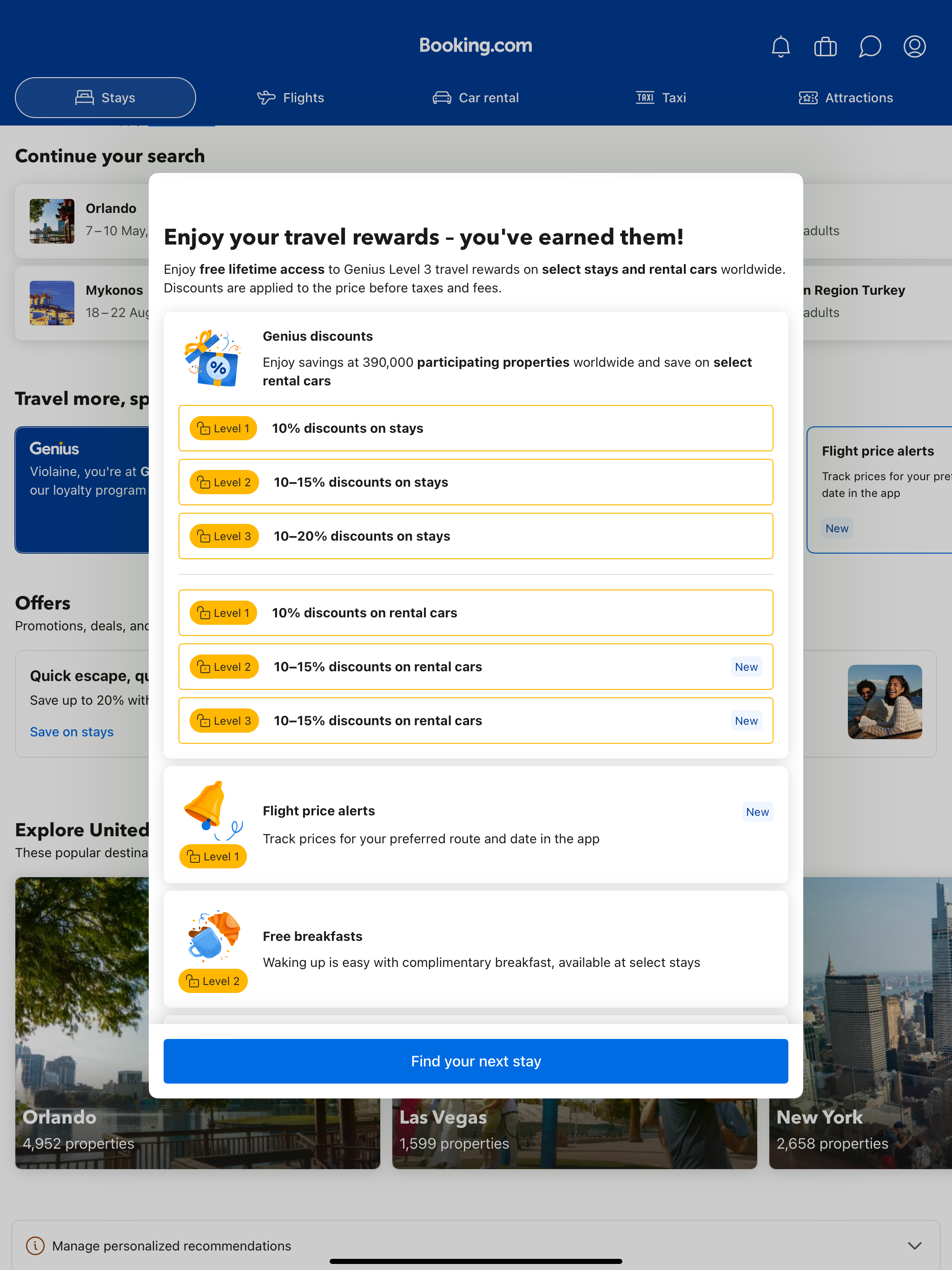952x1270 pixels.
Task: Select the 10–15% discounts on stays row
Action: coord(476,482)
